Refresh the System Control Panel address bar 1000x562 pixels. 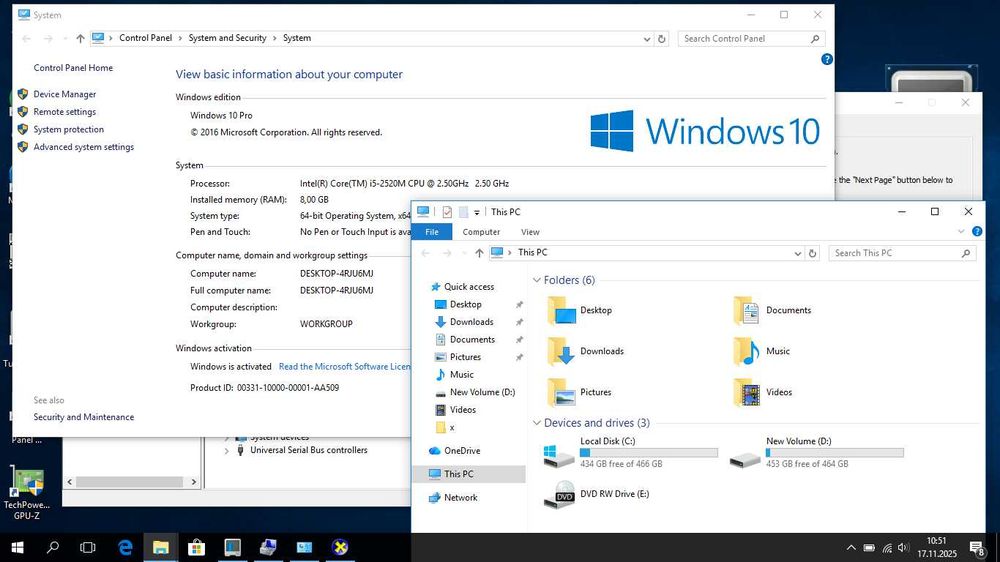[x=661, y=39]
